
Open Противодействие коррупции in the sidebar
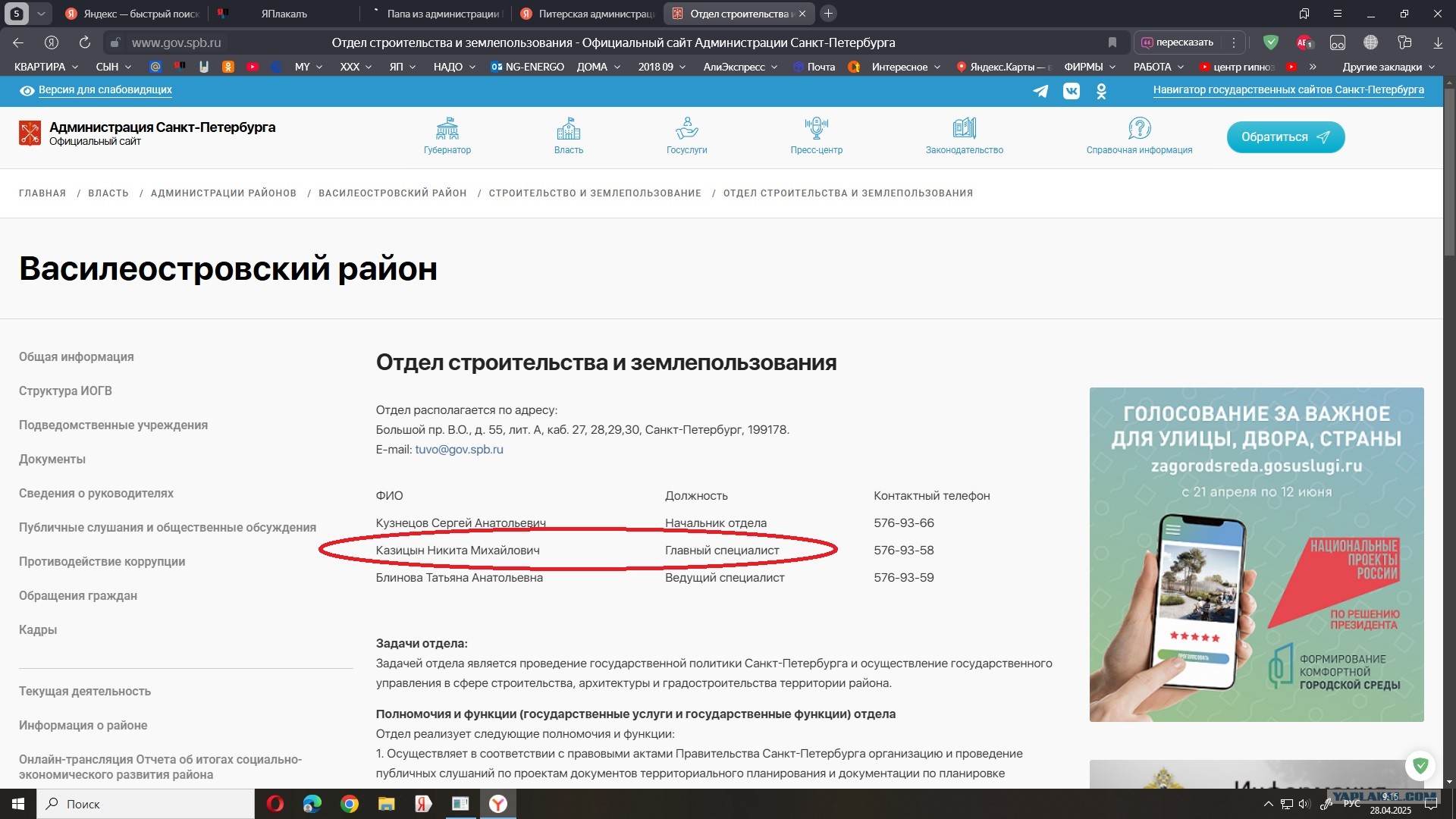(102, 562)
